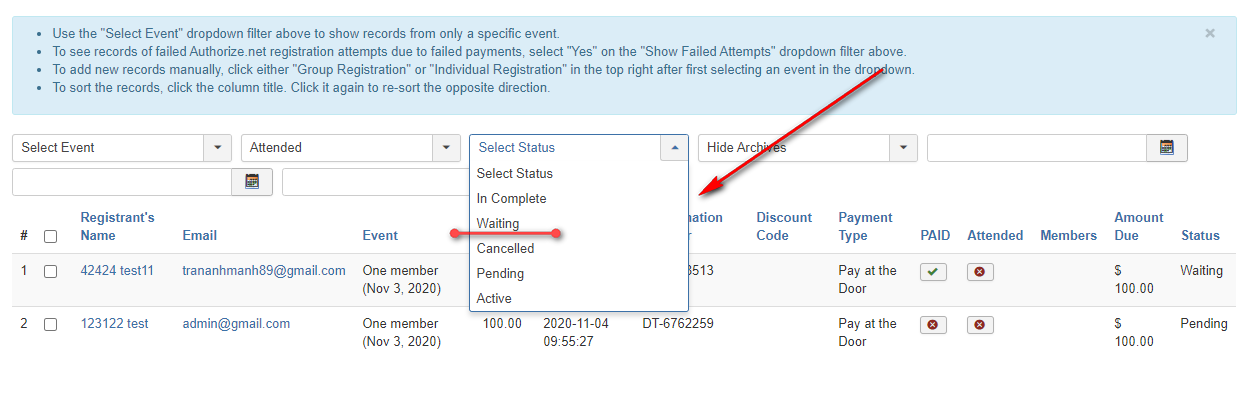The image size is (1249, 414).
Task: Check the box for registrant 42424 test11
Action: 51,271
